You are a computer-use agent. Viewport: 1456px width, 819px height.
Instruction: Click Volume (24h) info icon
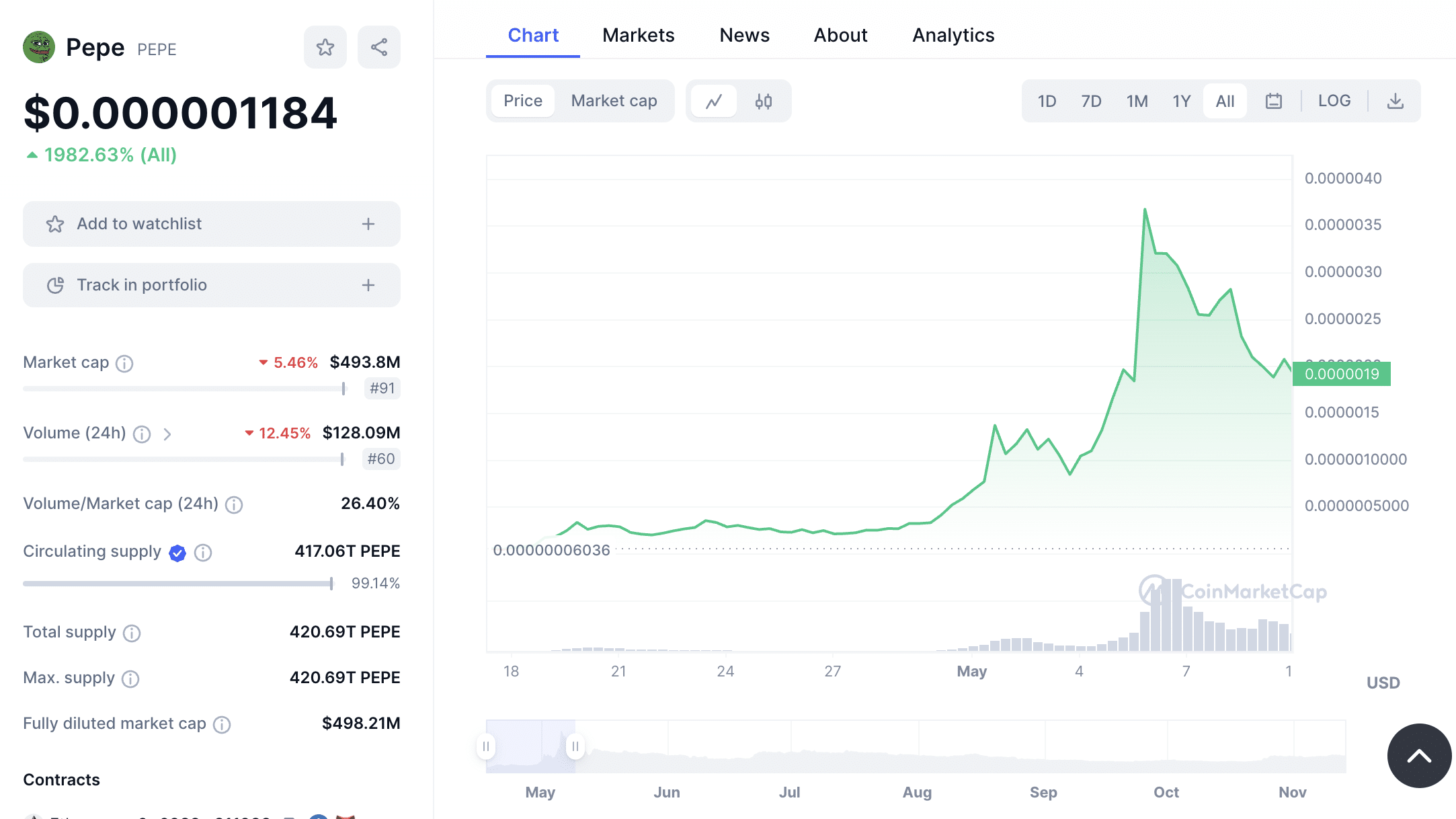tap(142, 434)
